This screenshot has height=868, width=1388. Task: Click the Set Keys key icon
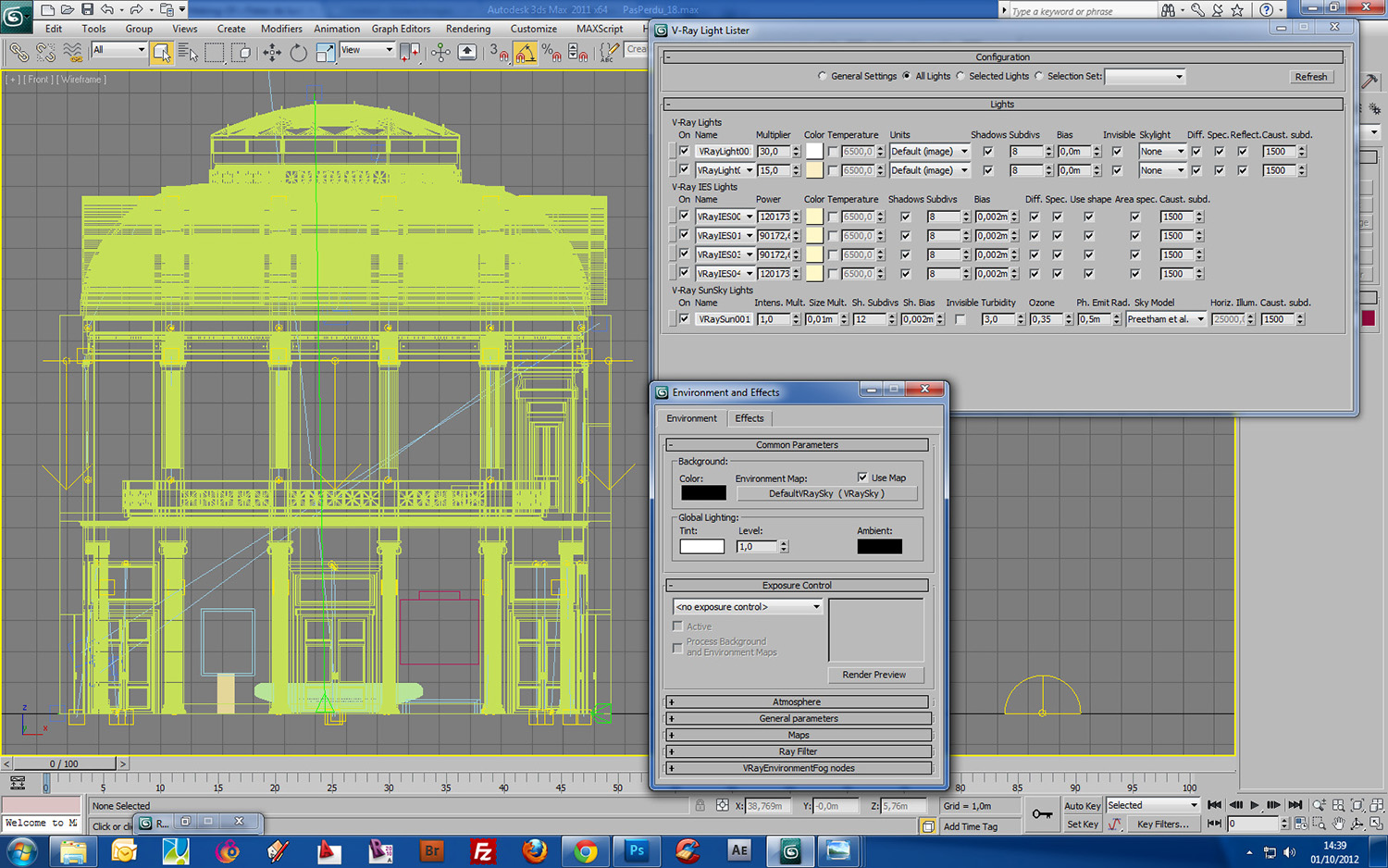point(1043,814)
